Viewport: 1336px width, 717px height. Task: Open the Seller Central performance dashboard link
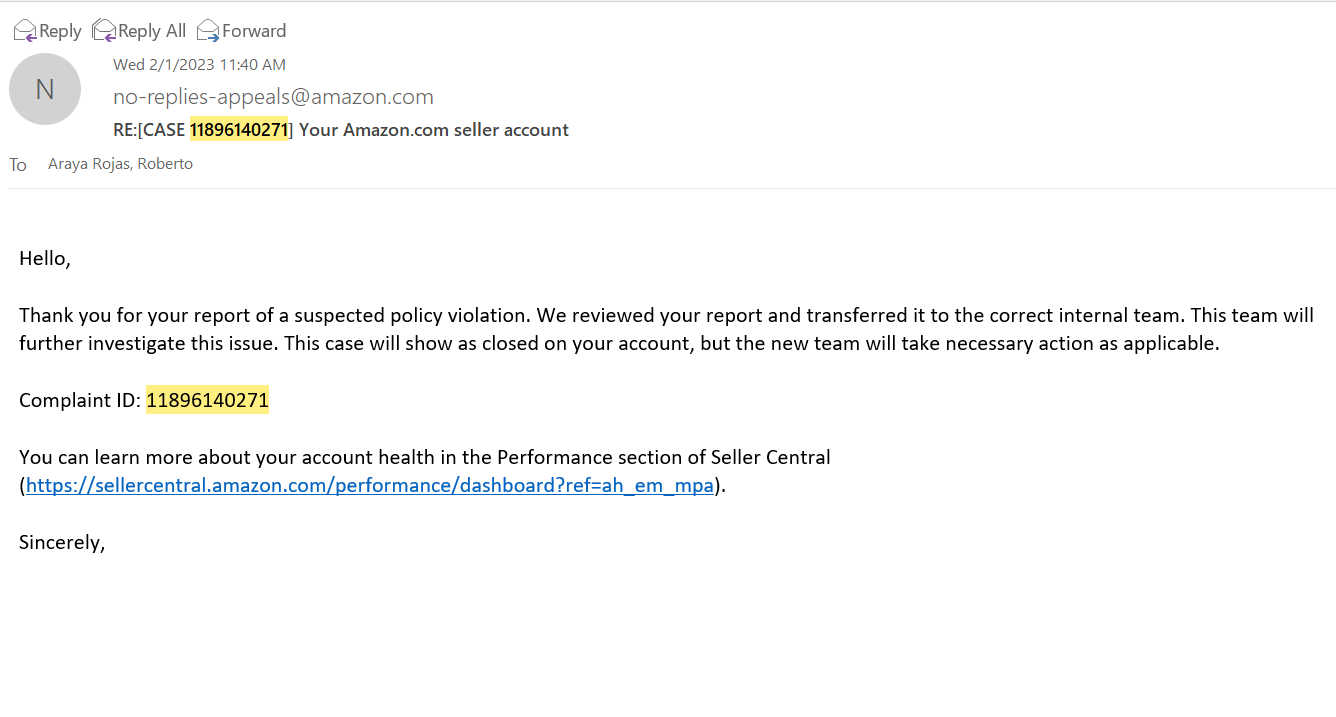click(370, 486)
